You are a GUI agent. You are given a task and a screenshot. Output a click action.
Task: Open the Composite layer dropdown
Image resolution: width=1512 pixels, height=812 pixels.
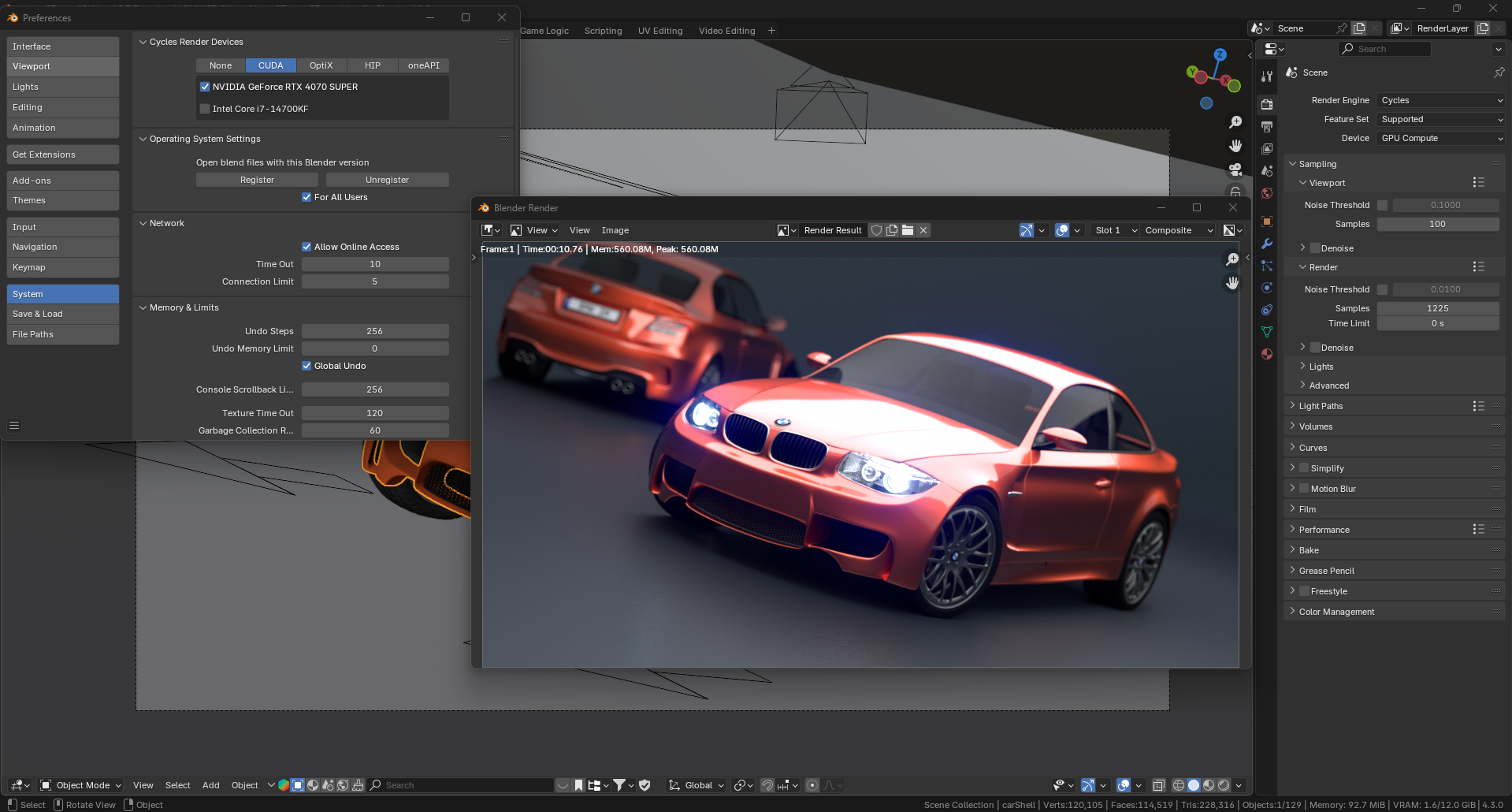(1179, 230)
